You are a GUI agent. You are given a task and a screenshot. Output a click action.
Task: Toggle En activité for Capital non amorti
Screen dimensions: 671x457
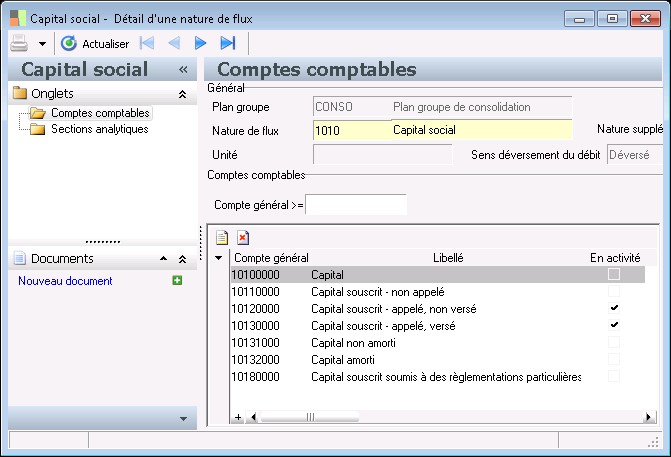614,342
